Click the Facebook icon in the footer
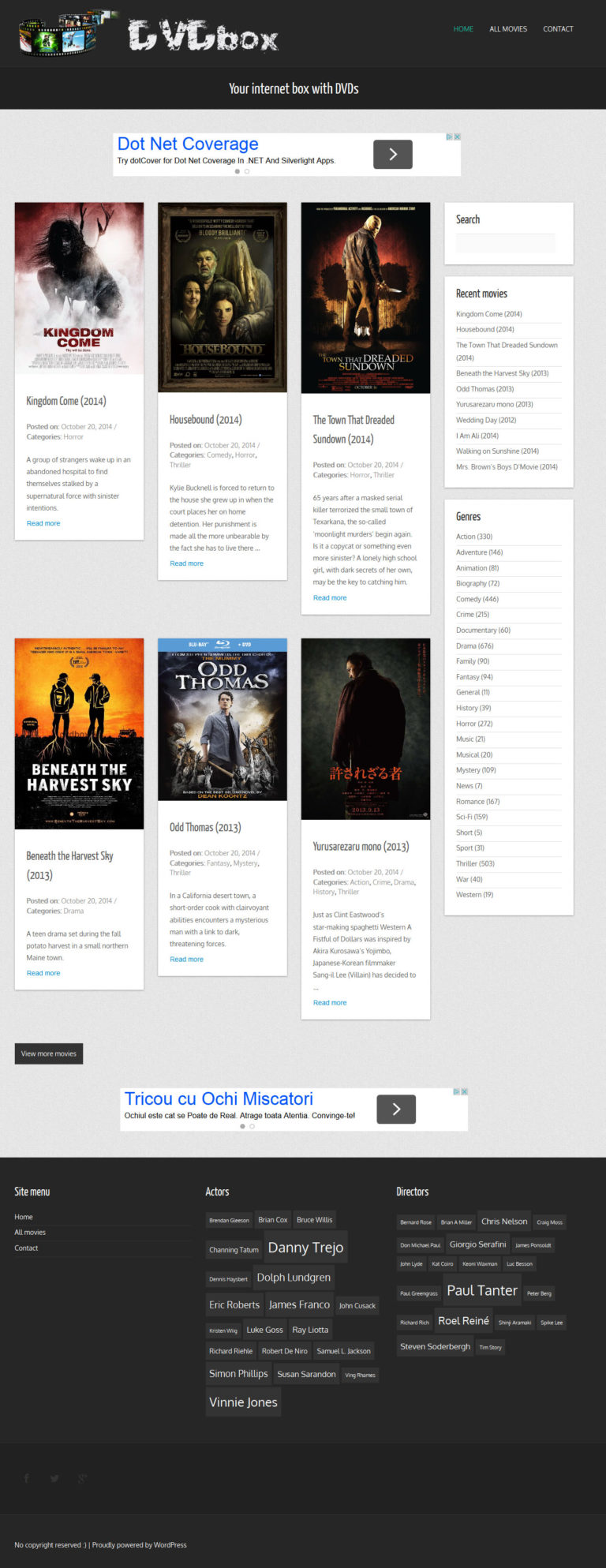 tap(26, 1478)
